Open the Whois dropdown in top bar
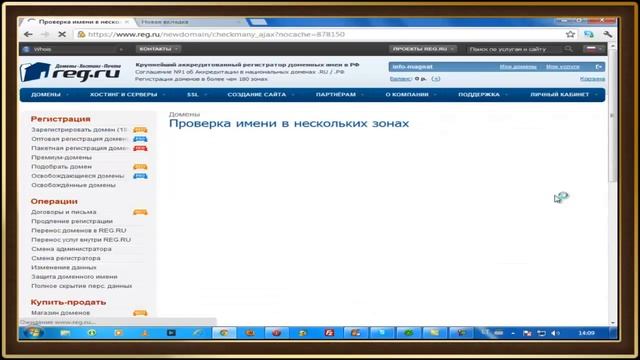The width and height of the screenshot is (640, 360). (73, 49)
